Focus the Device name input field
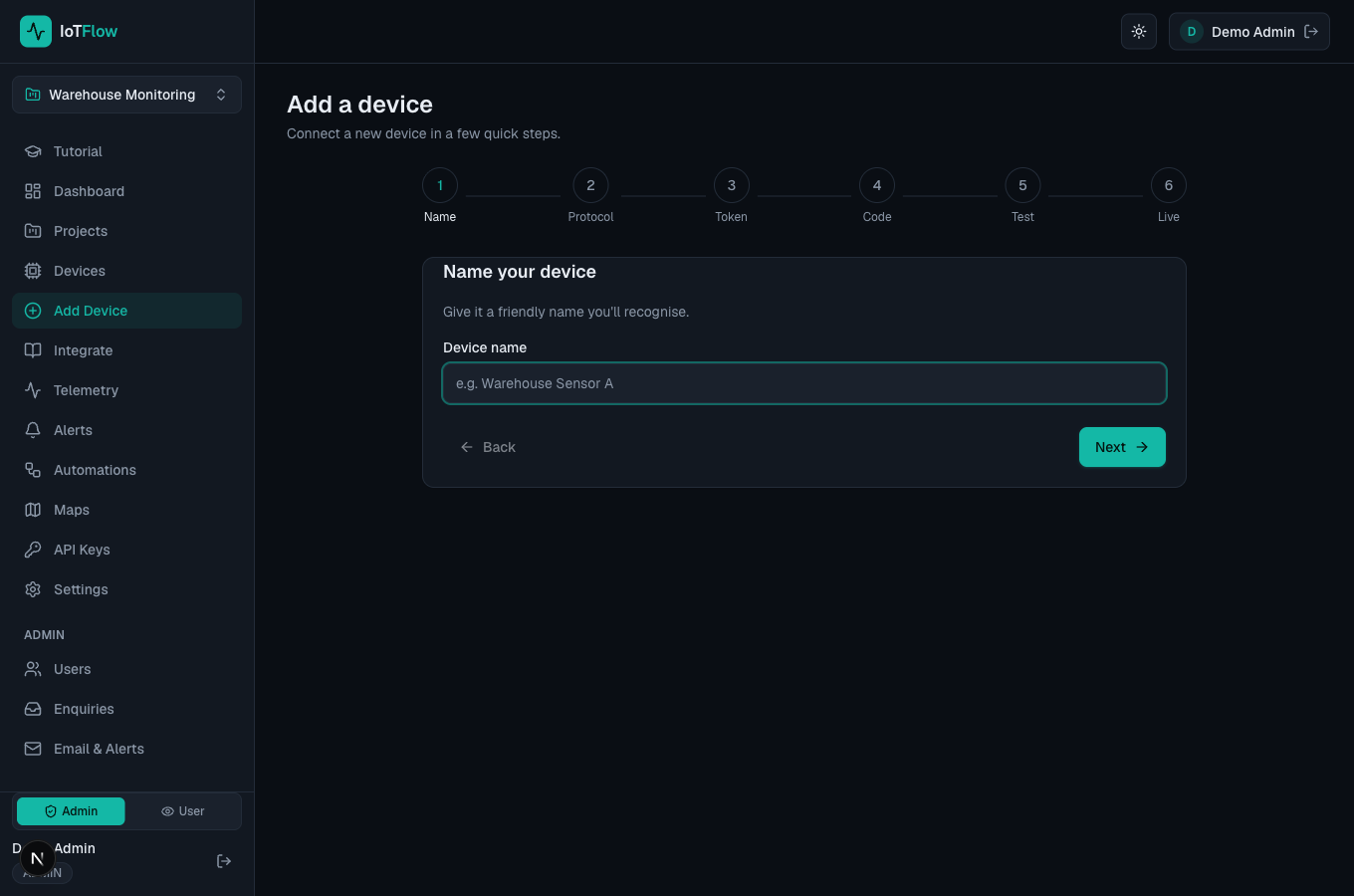This screenshot has height=896, width=1354. pyautogui.click(x=804, y=383)
